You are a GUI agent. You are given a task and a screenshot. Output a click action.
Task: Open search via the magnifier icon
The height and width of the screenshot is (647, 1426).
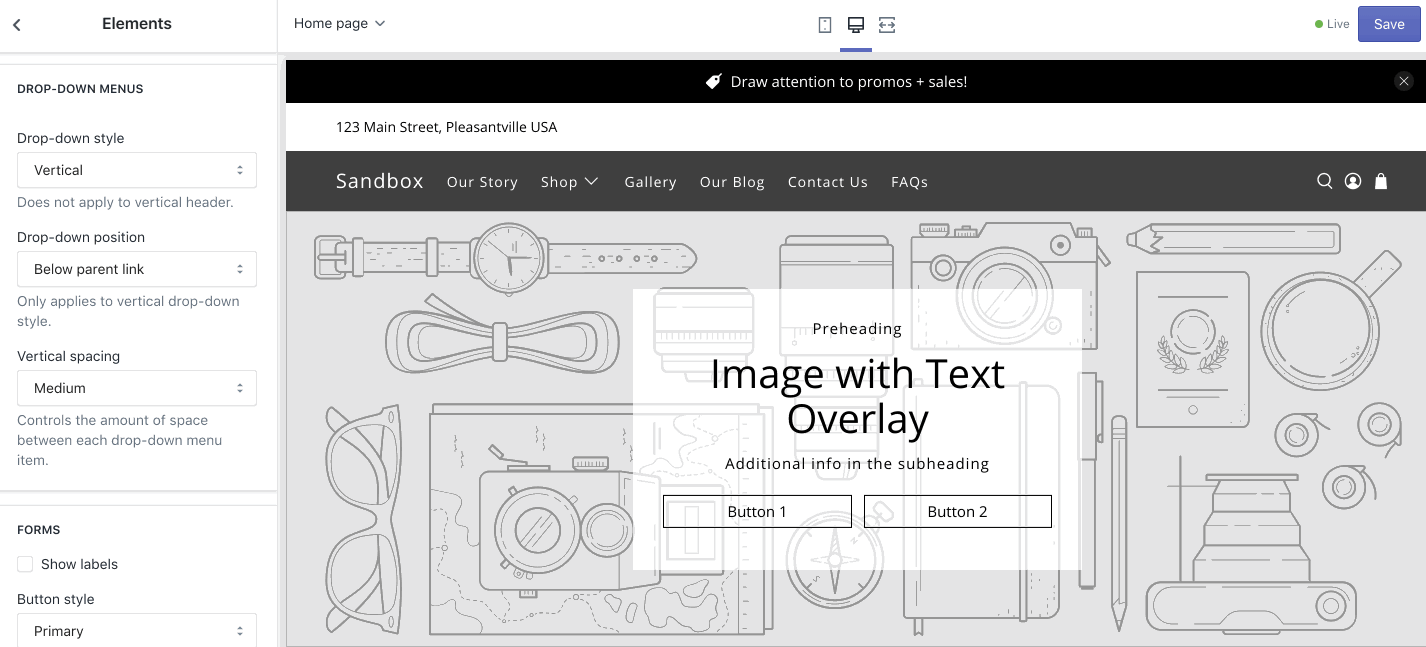click(1324, 181)
